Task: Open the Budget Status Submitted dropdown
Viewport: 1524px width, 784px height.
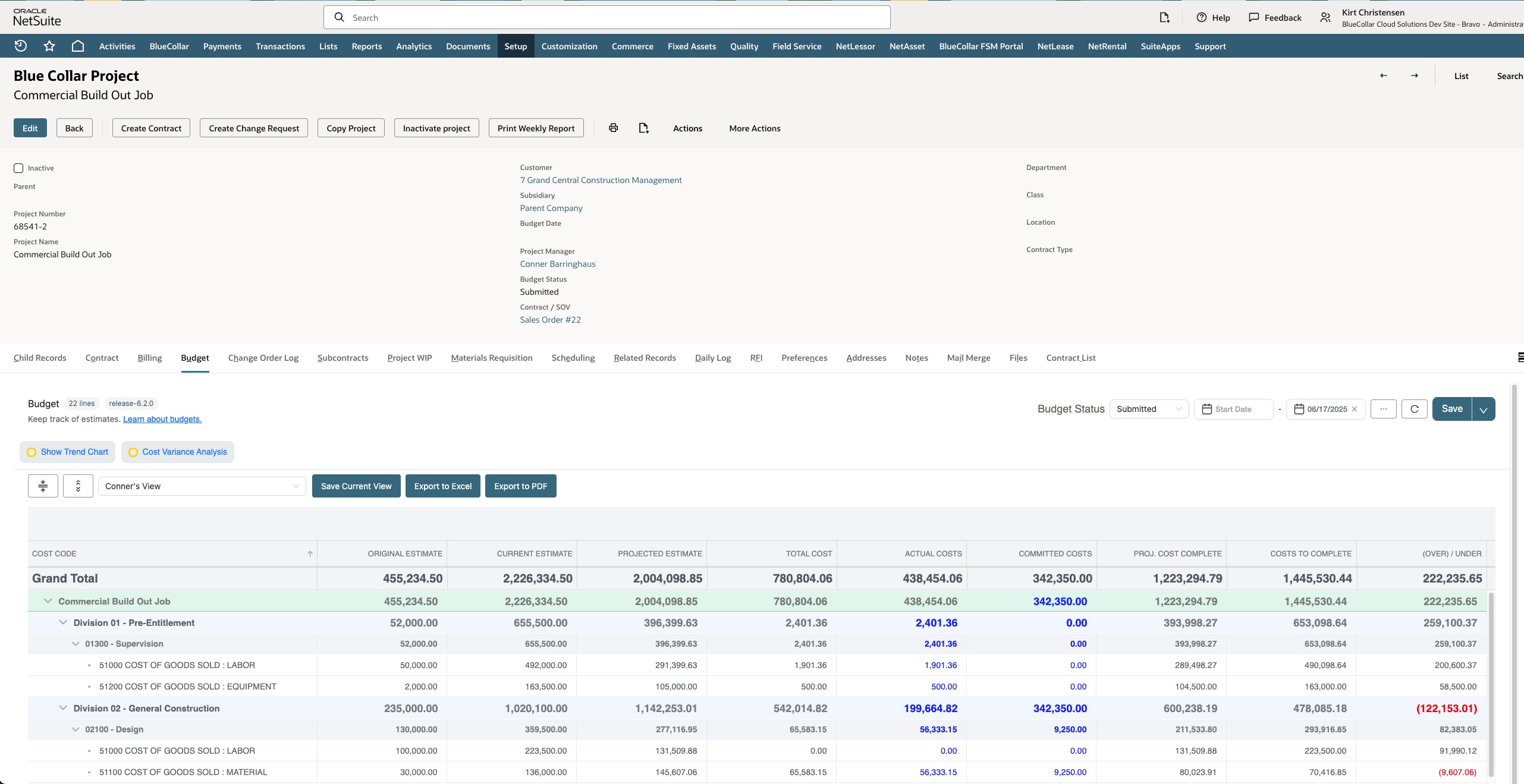Action: coord(1149,409)
